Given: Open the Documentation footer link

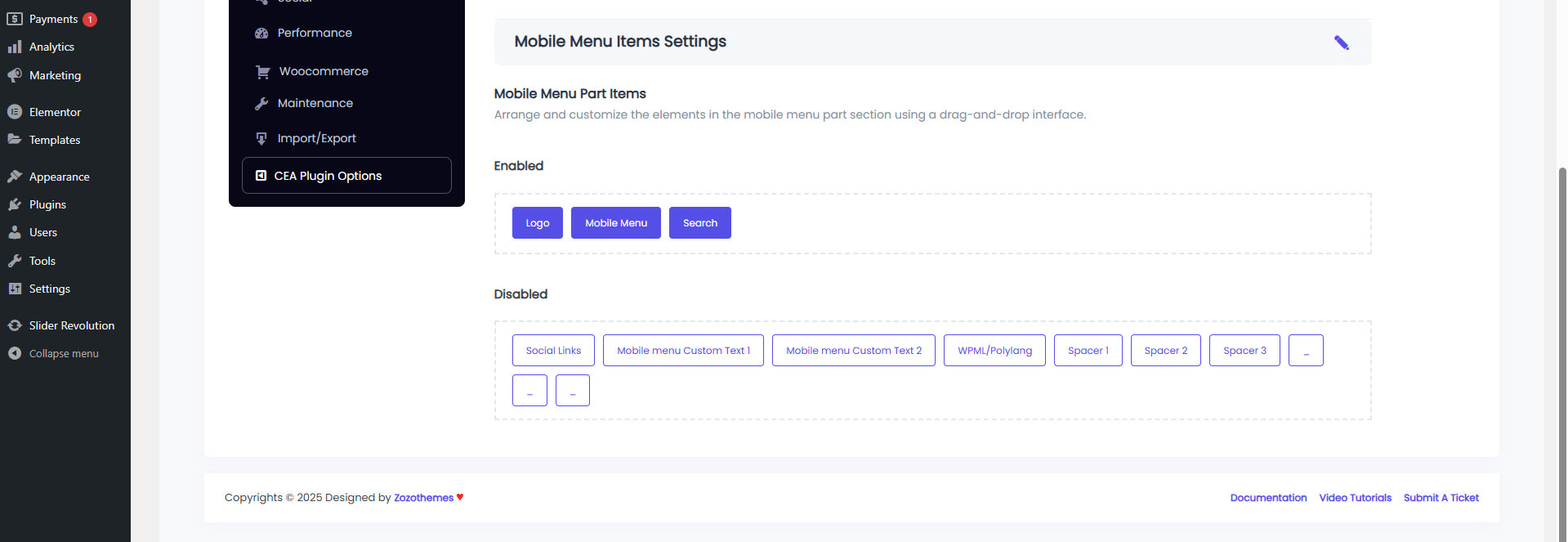Looking at the screenshot, I should coord(1268,498).
